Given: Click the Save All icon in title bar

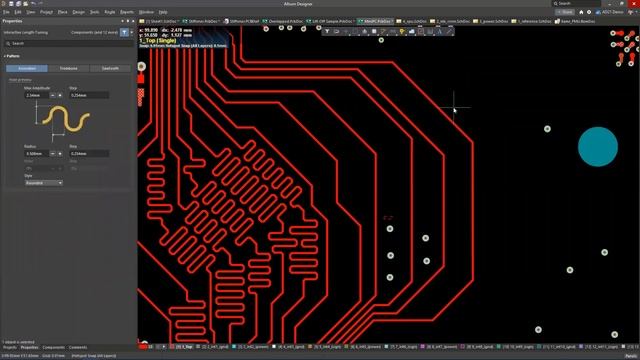Looking at the screenshot, I should pyautogui.click(x=18, y=4).
